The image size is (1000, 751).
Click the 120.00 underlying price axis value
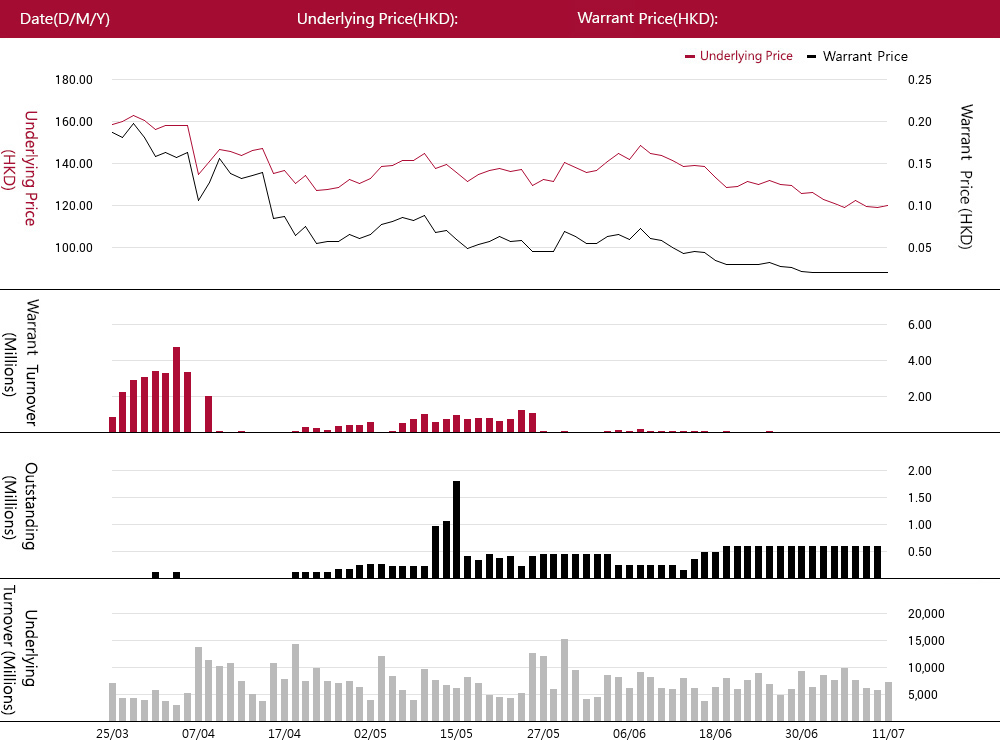[x=74, y=206]
